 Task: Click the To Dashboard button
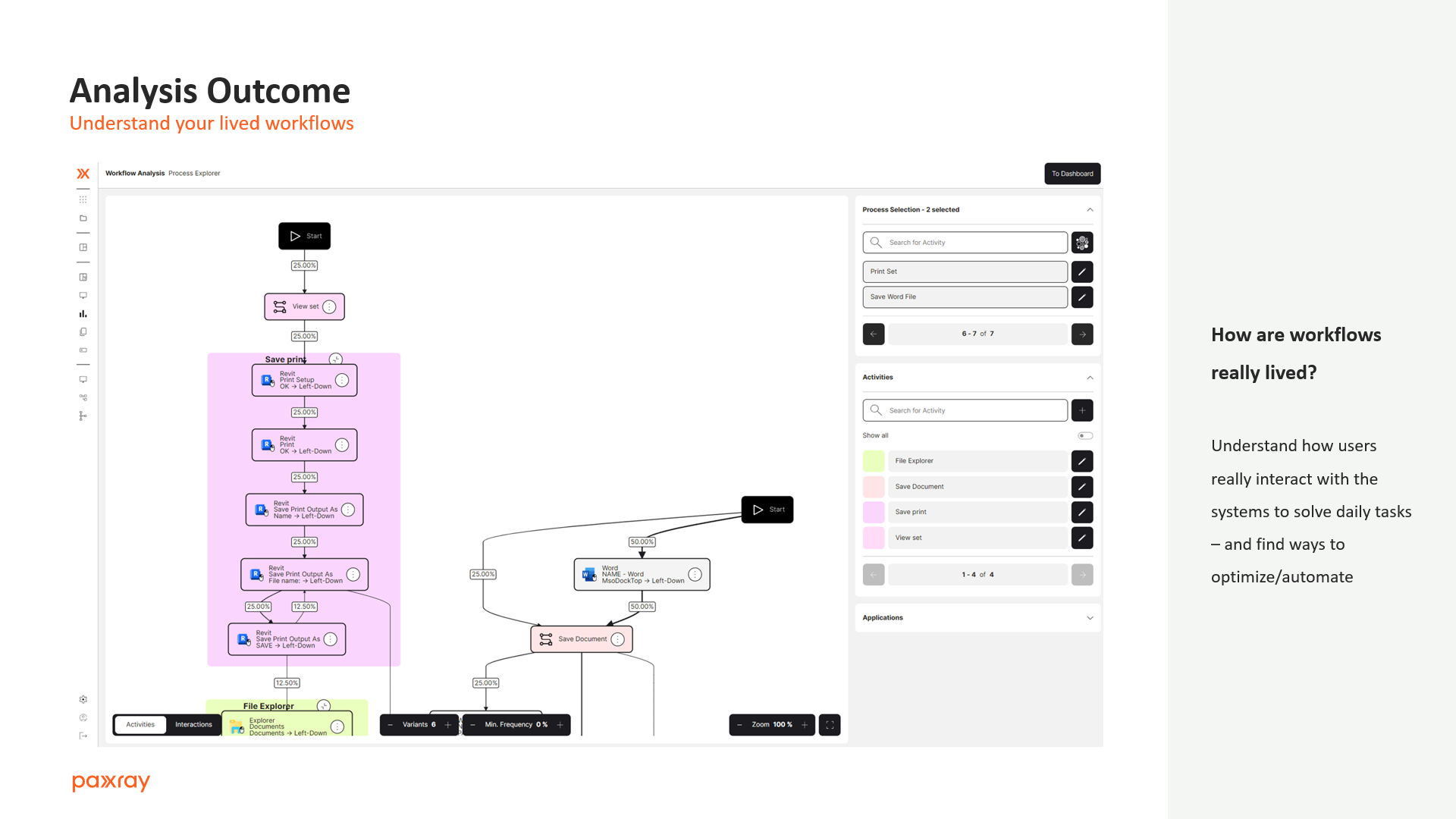[x=1072, y=174]
